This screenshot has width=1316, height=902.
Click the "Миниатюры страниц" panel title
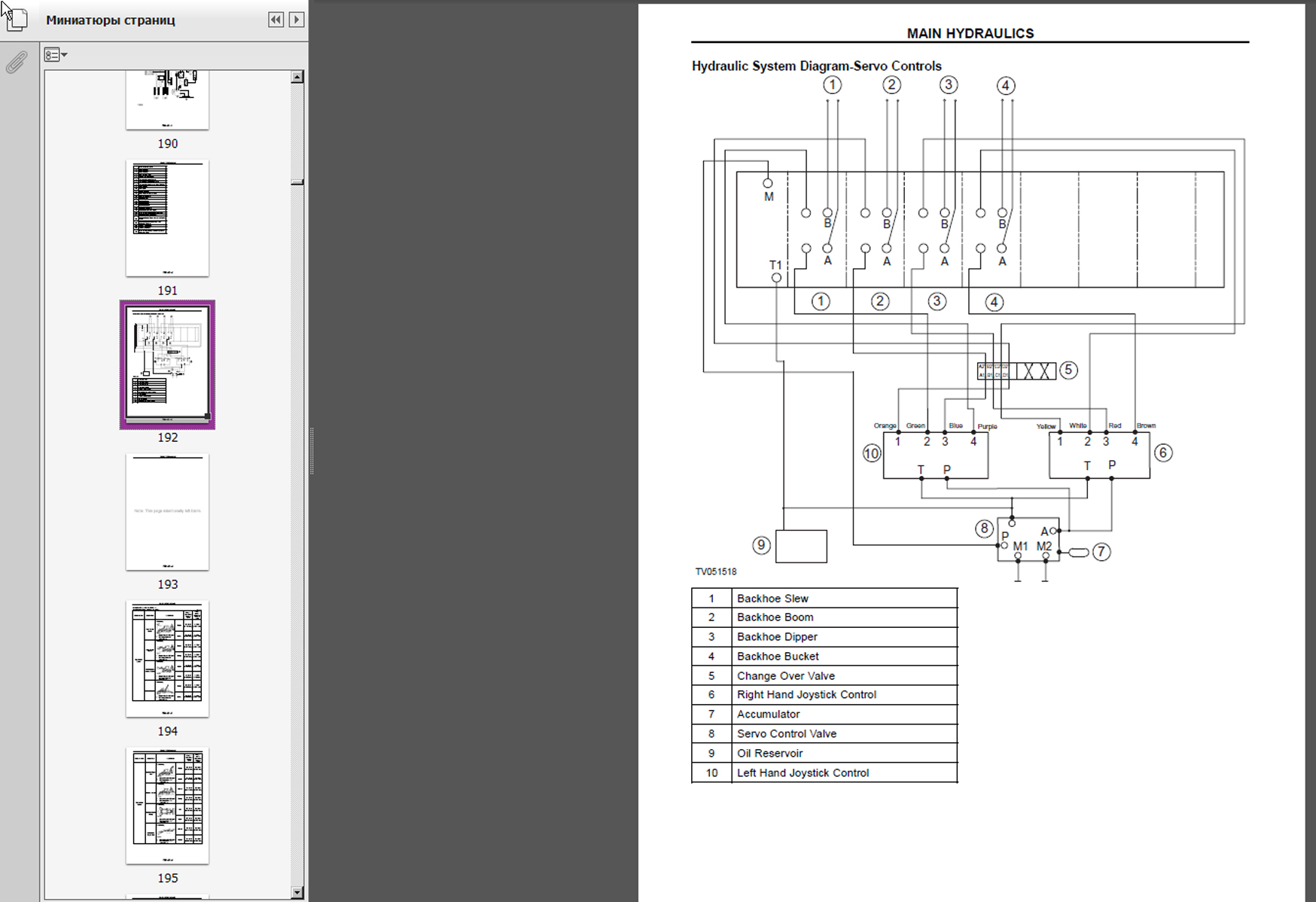click(111, 20)
